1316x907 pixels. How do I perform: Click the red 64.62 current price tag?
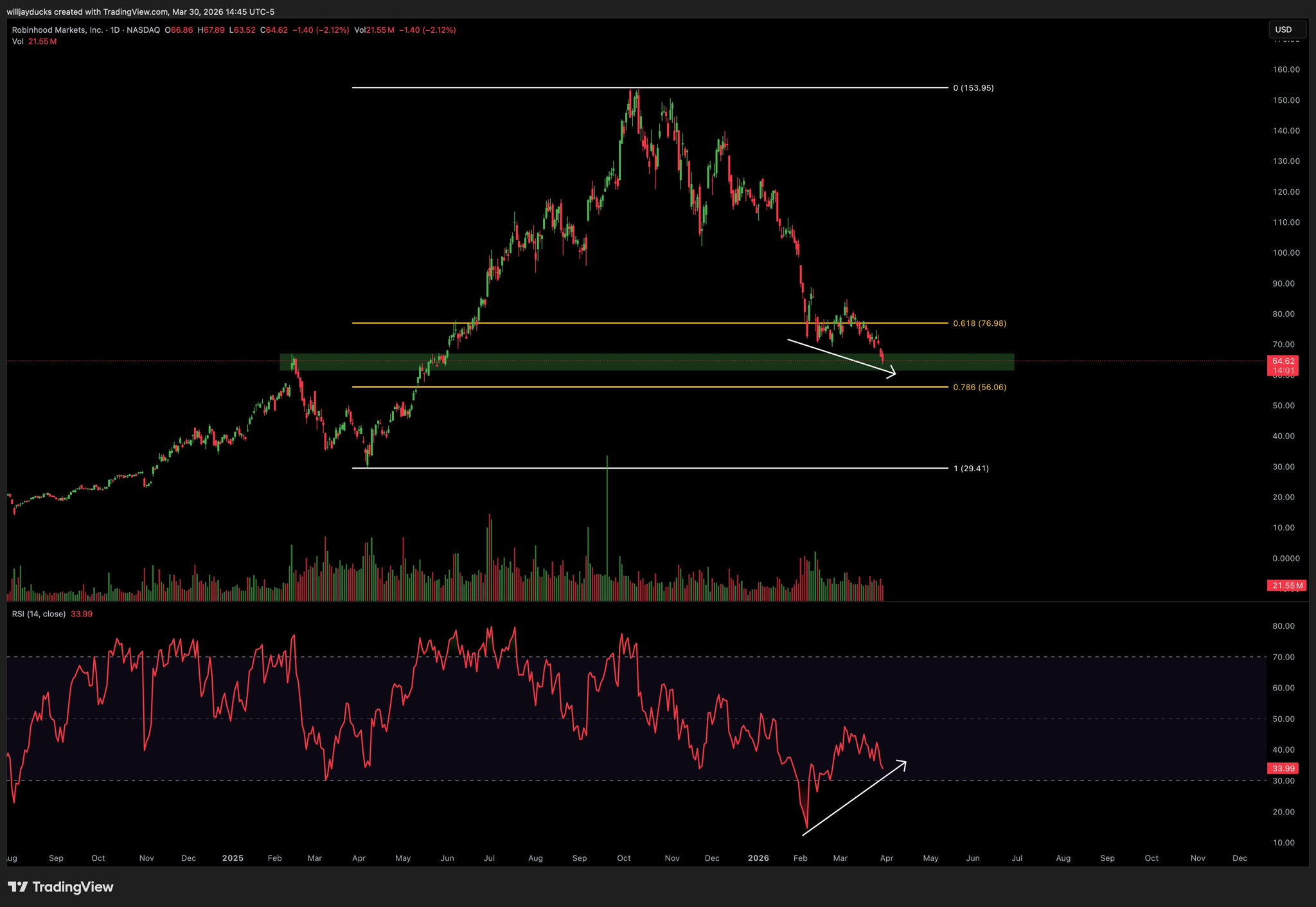pos(1283,361)
